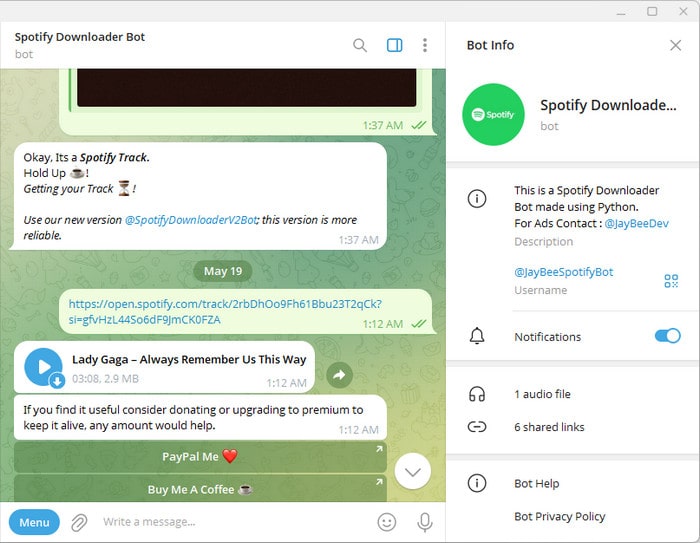Click the May 19 date badge
Viewport: 700px width, 543px height.
[223, 271]
